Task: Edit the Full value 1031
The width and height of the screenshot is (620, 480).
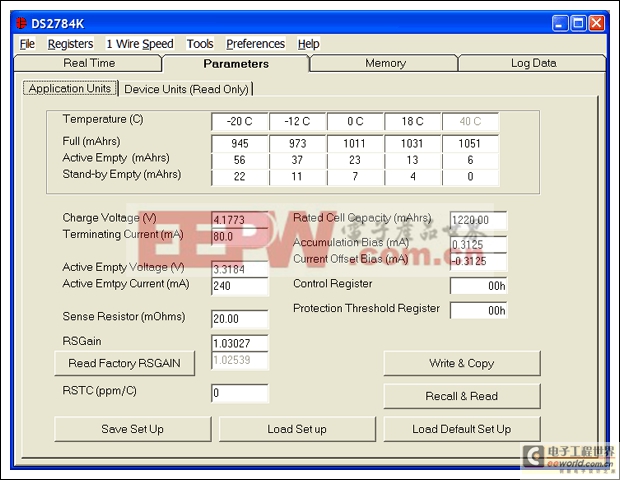Action: point(412,144)
